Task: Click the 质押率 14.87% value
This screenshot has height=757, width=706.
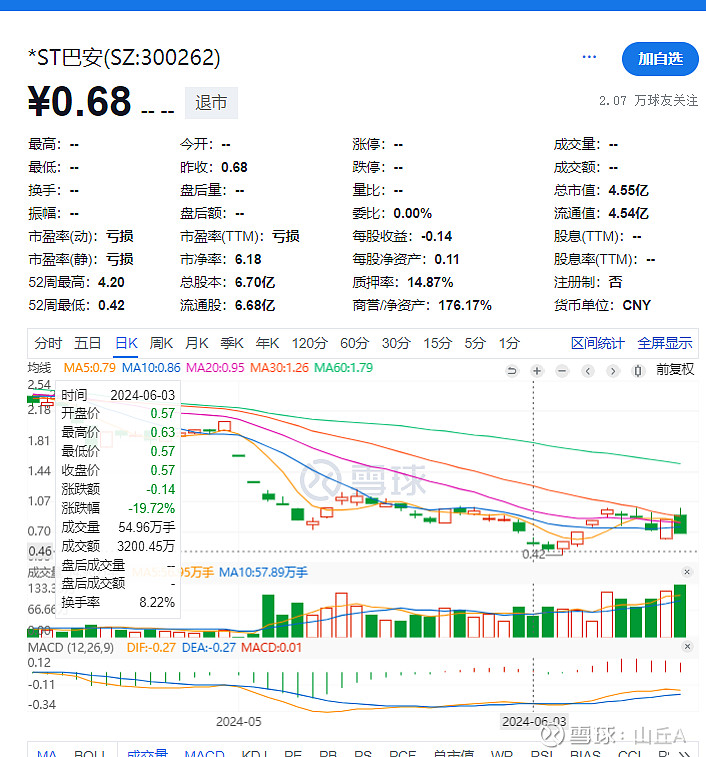Action: pos(430,282)
